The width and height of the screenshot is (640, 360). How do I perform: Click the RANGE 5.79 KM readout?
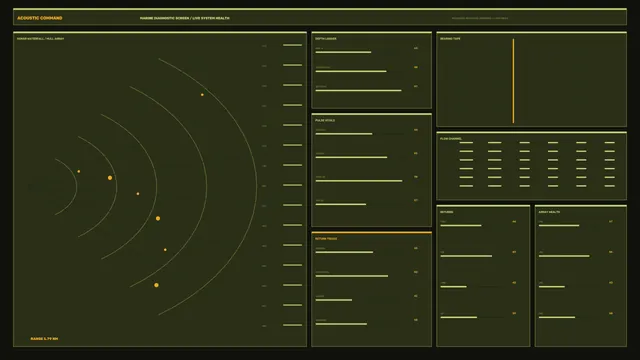[x=44, y=339]
